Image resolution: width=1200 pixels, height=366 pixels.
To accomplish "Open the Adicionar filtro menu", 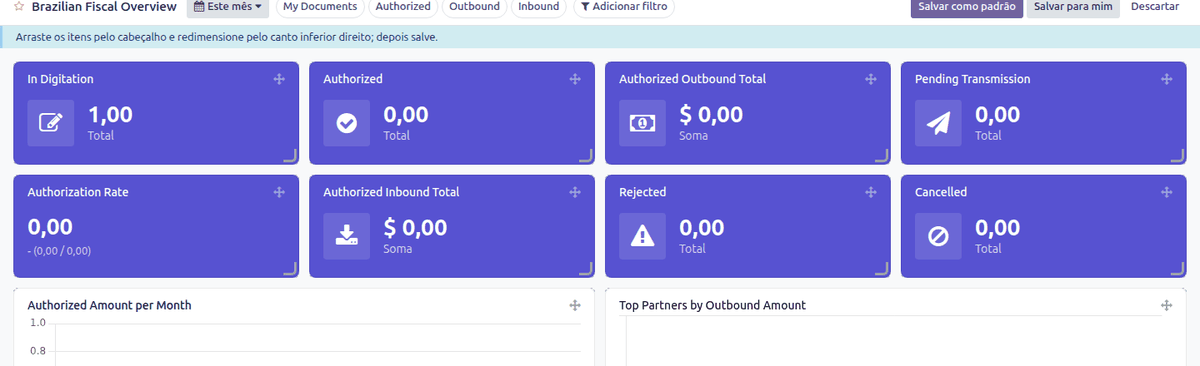I will (x=623, y=7).
